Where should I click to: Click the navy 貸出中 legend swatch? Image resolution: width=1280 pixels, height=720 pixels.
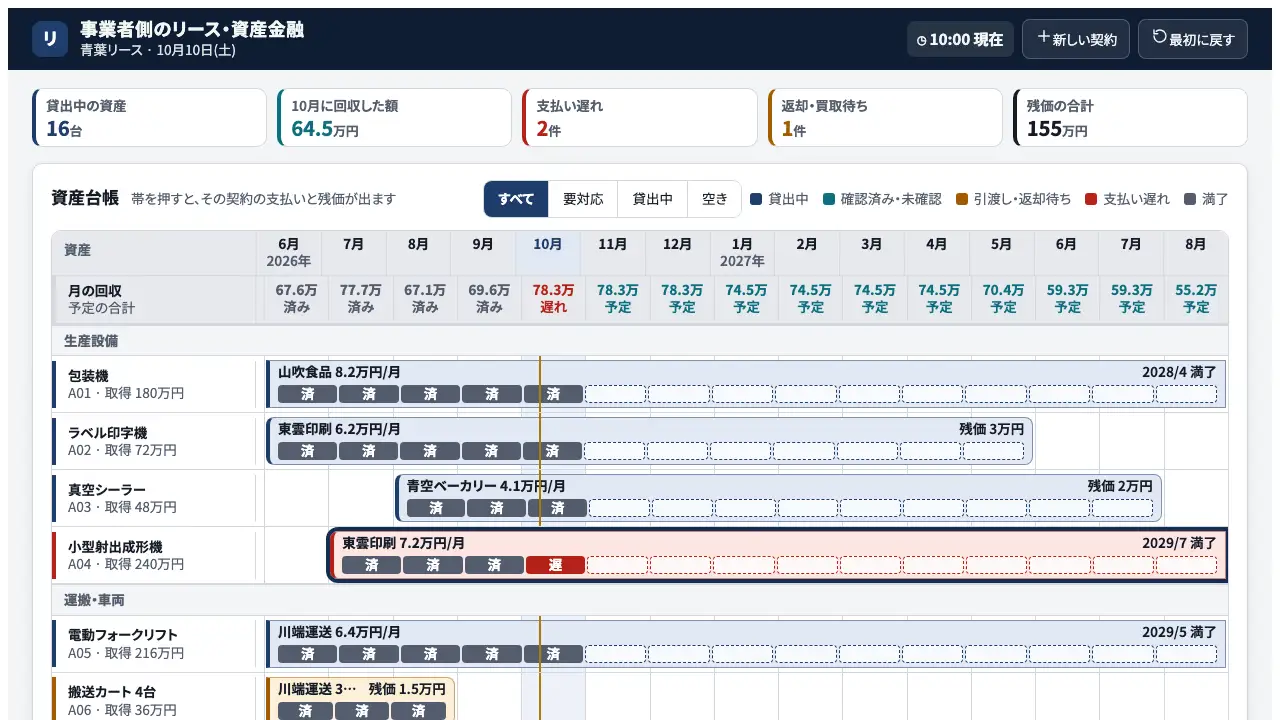756,199
